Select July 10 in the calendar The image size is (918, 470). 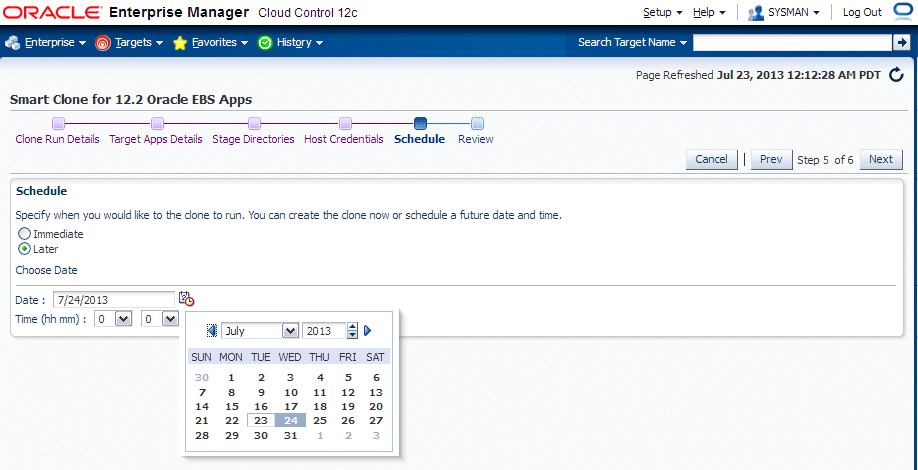click(291, 392)
